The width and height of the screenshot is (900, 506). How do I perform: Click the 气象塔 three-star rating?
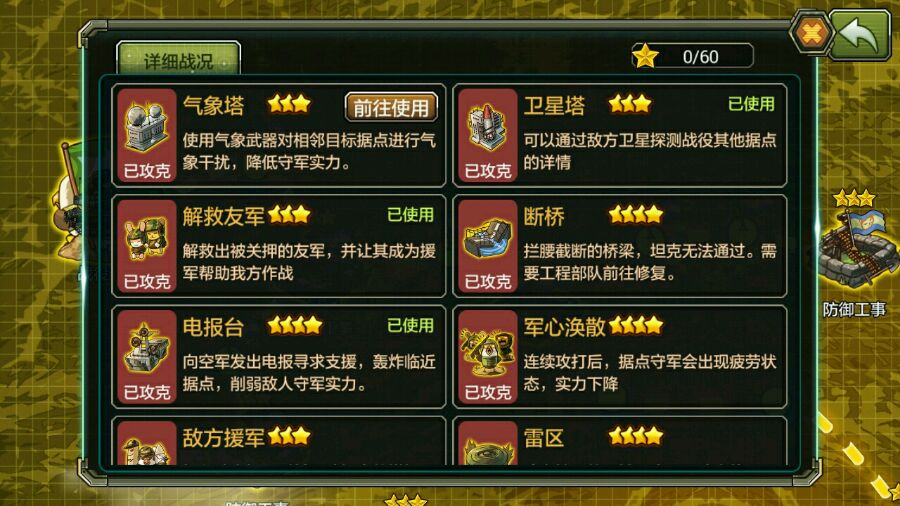pyautogui.click(x=289, y=104)
